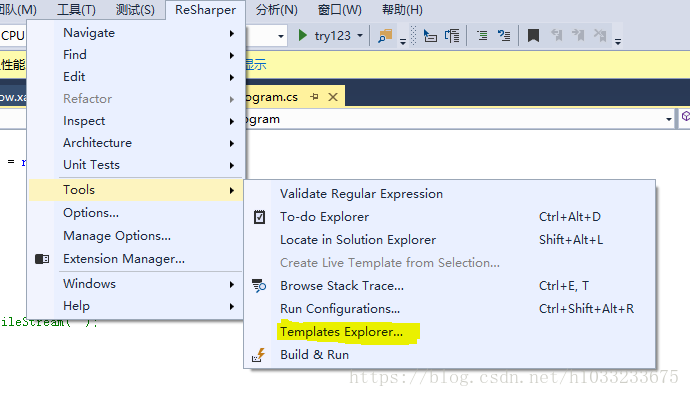The height and width of the screenshot is (397, 690).
Task: Open the 窗口(W) menu
Action: click(x=340, y=10)
